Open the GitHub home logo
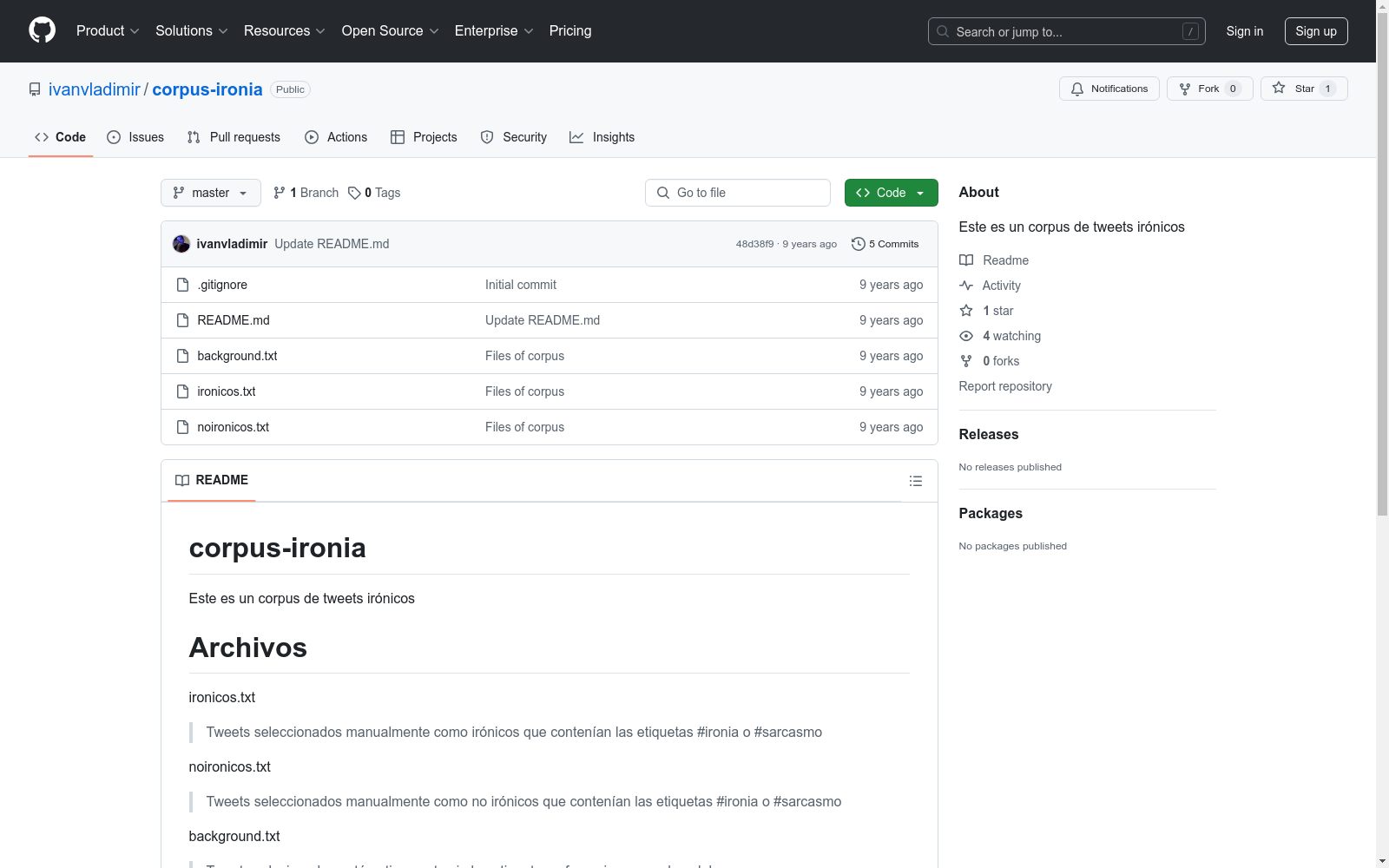The image size is (1389, 868). [42, 30]
